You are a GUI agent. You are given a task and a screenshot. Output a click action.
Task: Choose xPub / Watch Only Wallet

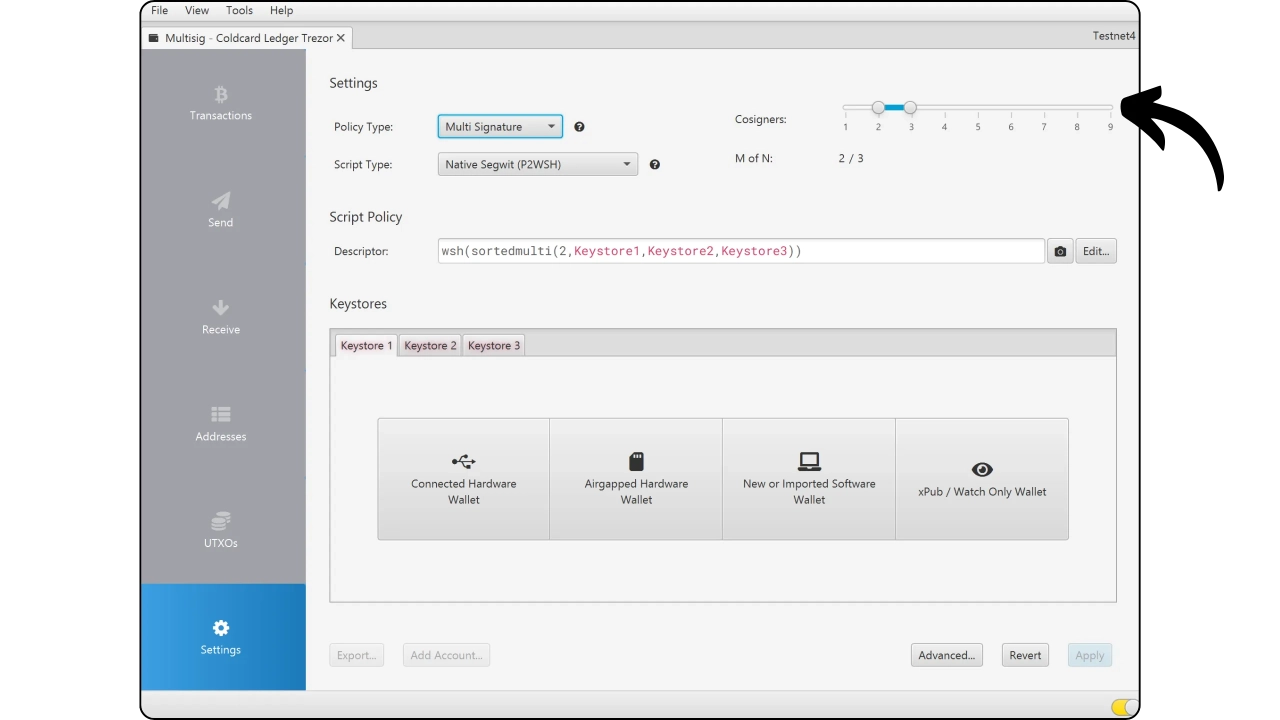982,479
